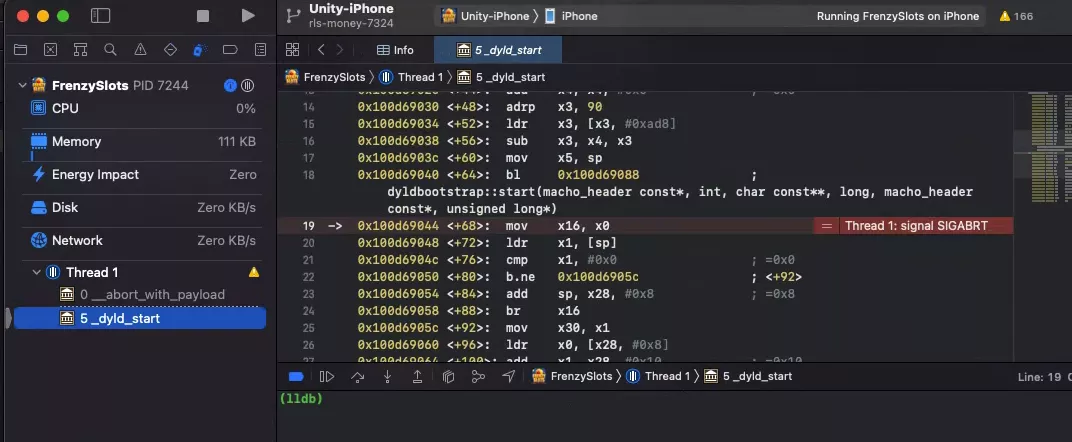Switch to the Info tab
Screen dimensions: 1072x442
(395, 50)
